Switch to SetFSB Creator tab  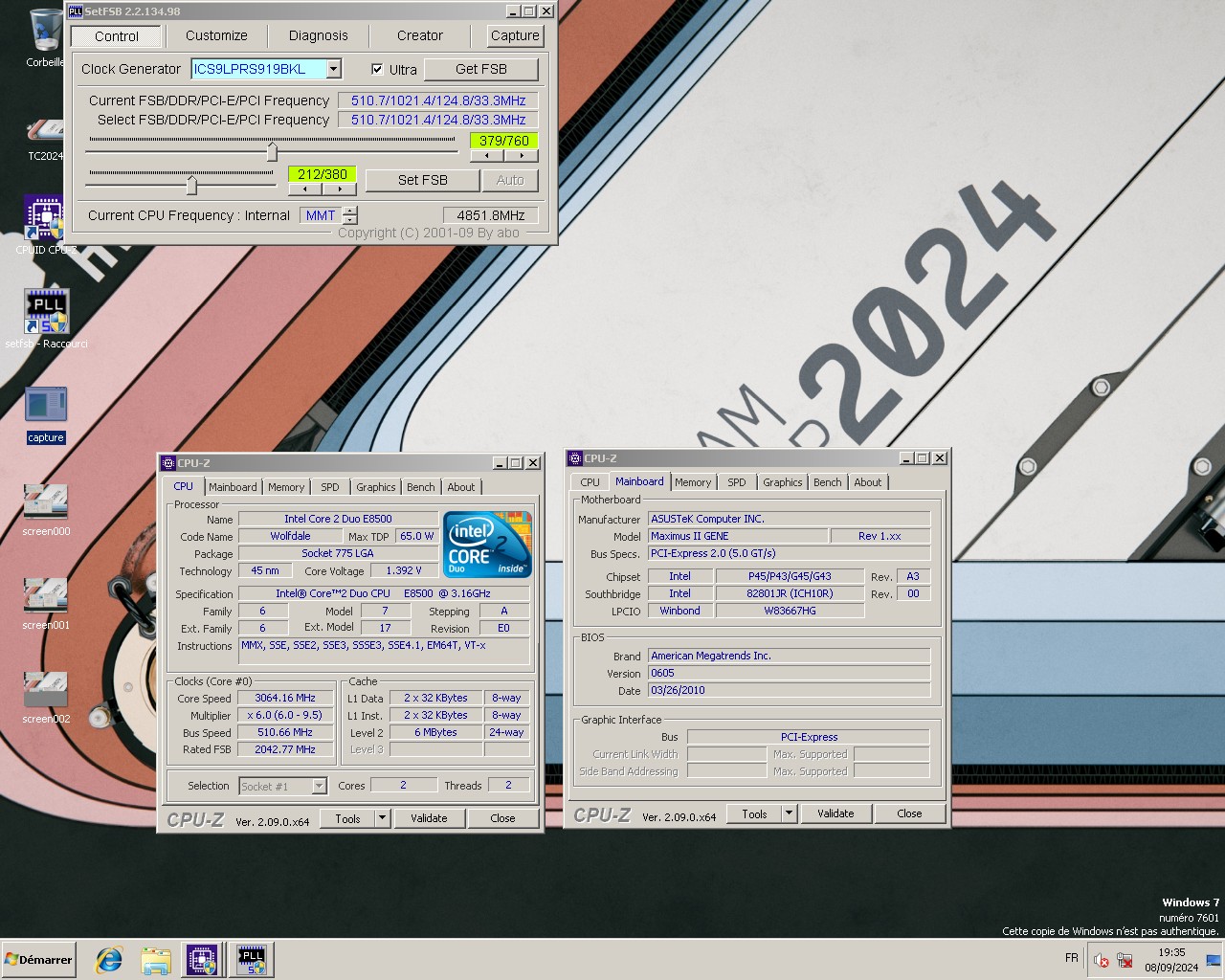pyautogui.click(x=420, y=35)
